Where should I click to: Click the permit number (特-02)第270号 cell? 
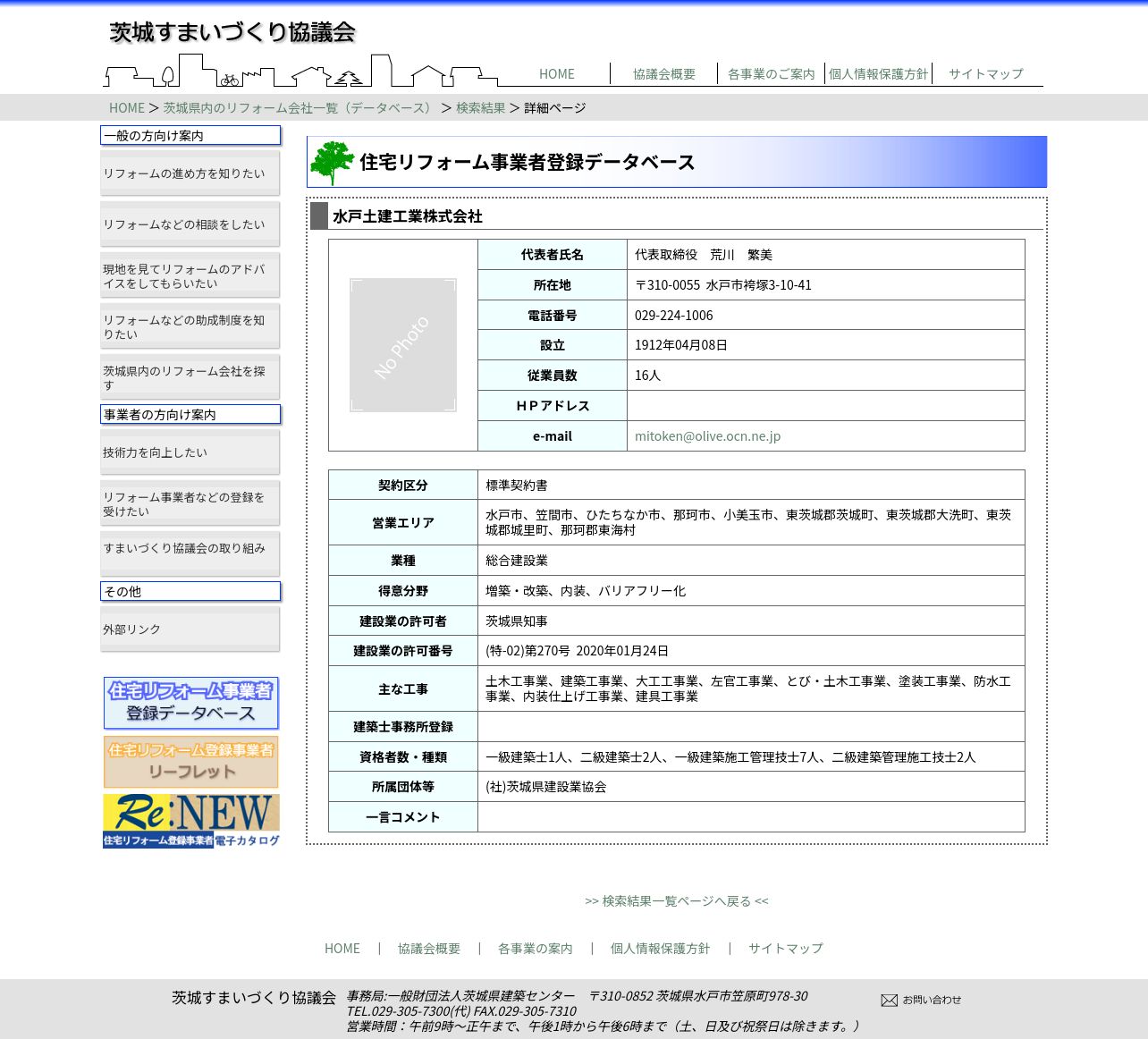pos(751,651)
